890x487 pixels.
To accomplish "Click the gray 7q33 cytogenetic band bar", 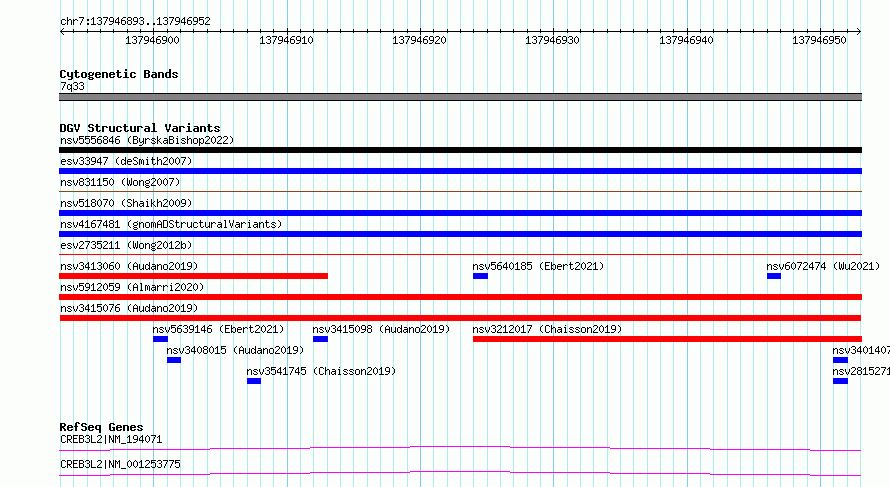I will click(460, 97).
